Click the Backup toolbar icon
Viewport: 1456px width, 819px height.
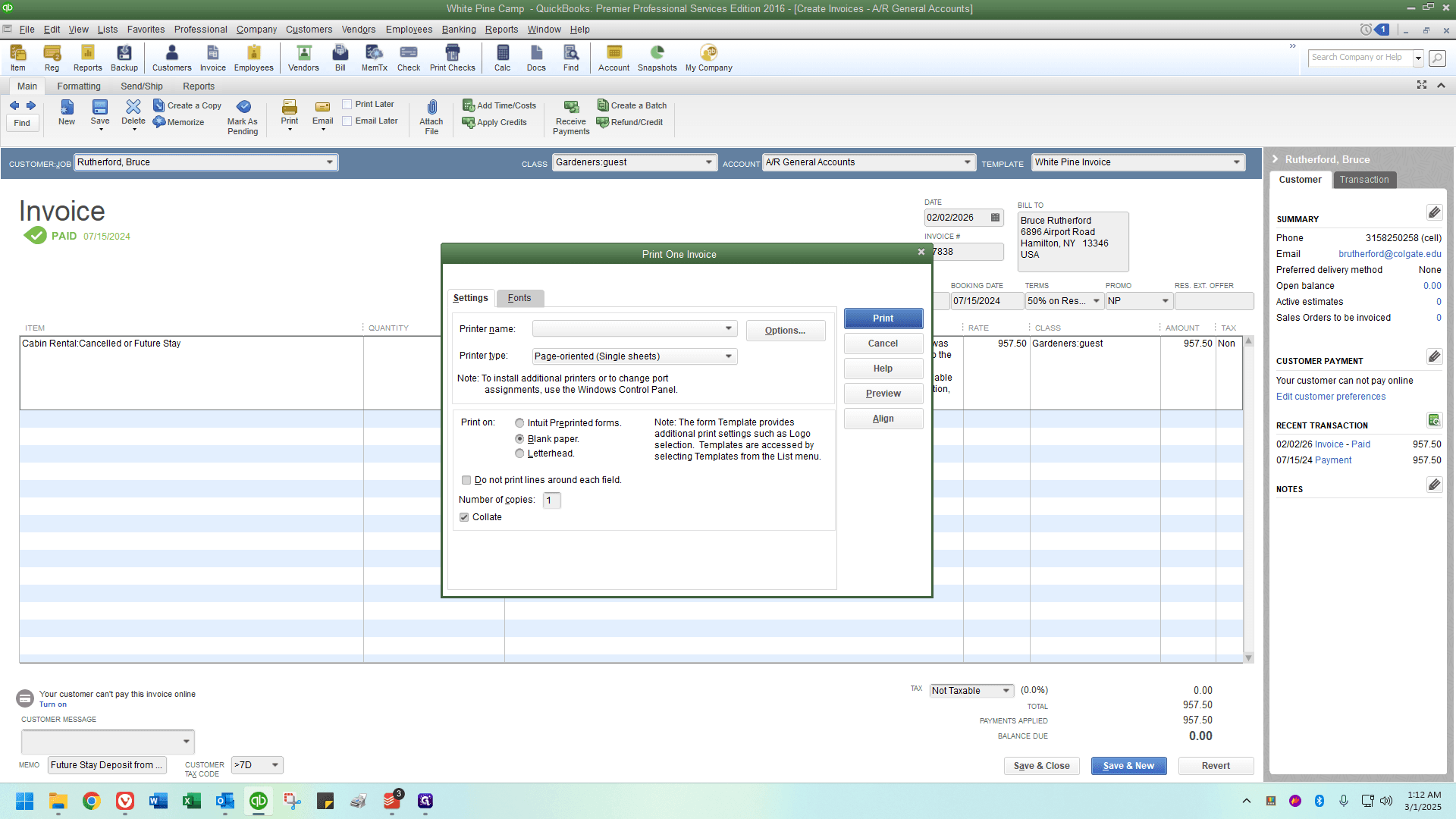124,58
